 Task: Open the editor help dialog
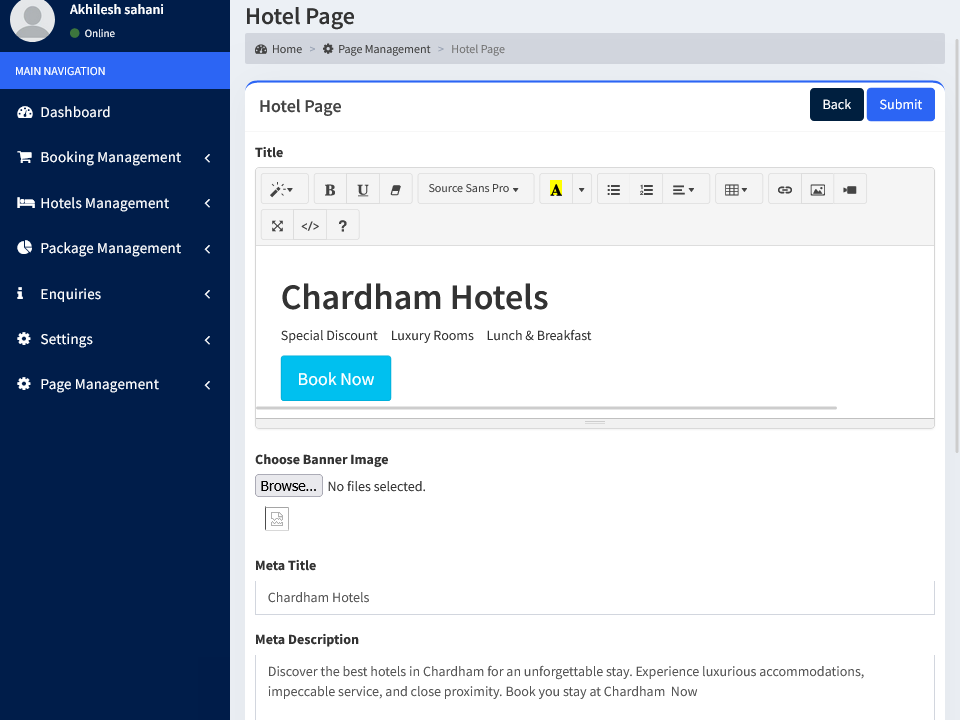[343, 226]
